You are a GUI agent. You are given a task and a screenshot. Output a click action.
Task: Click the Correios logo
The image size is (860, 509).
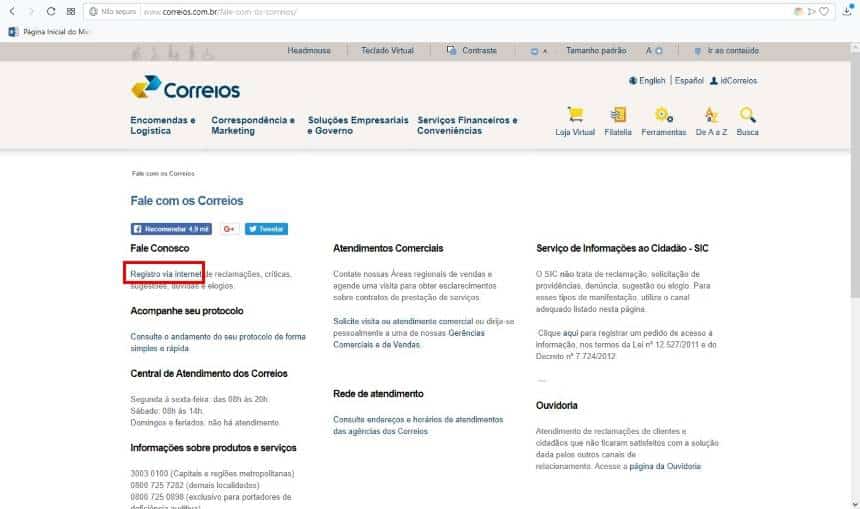(x=185, y=88)
